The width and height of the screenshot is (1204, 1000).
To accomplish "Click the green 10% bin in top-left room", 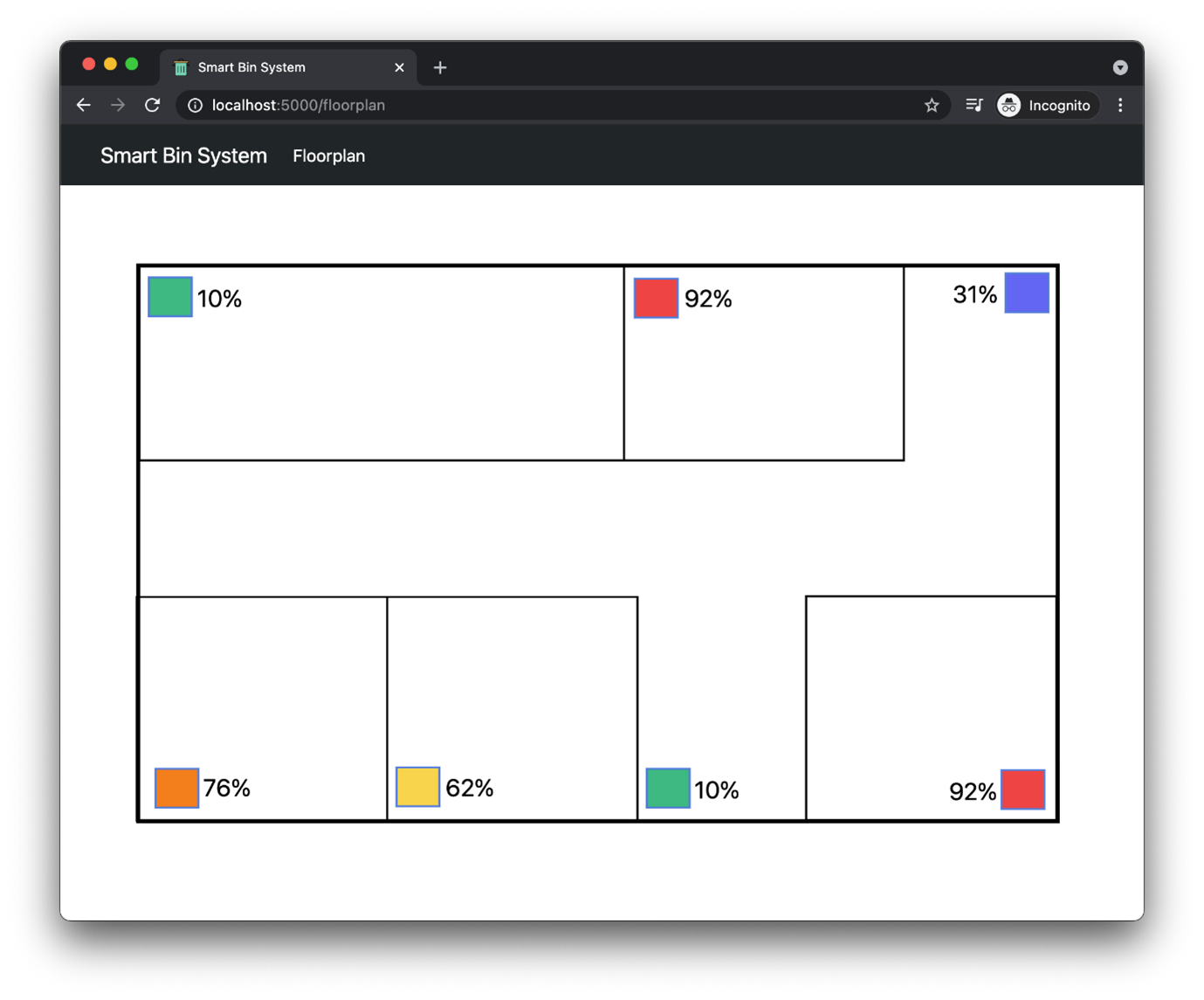I will click(170, 297).
